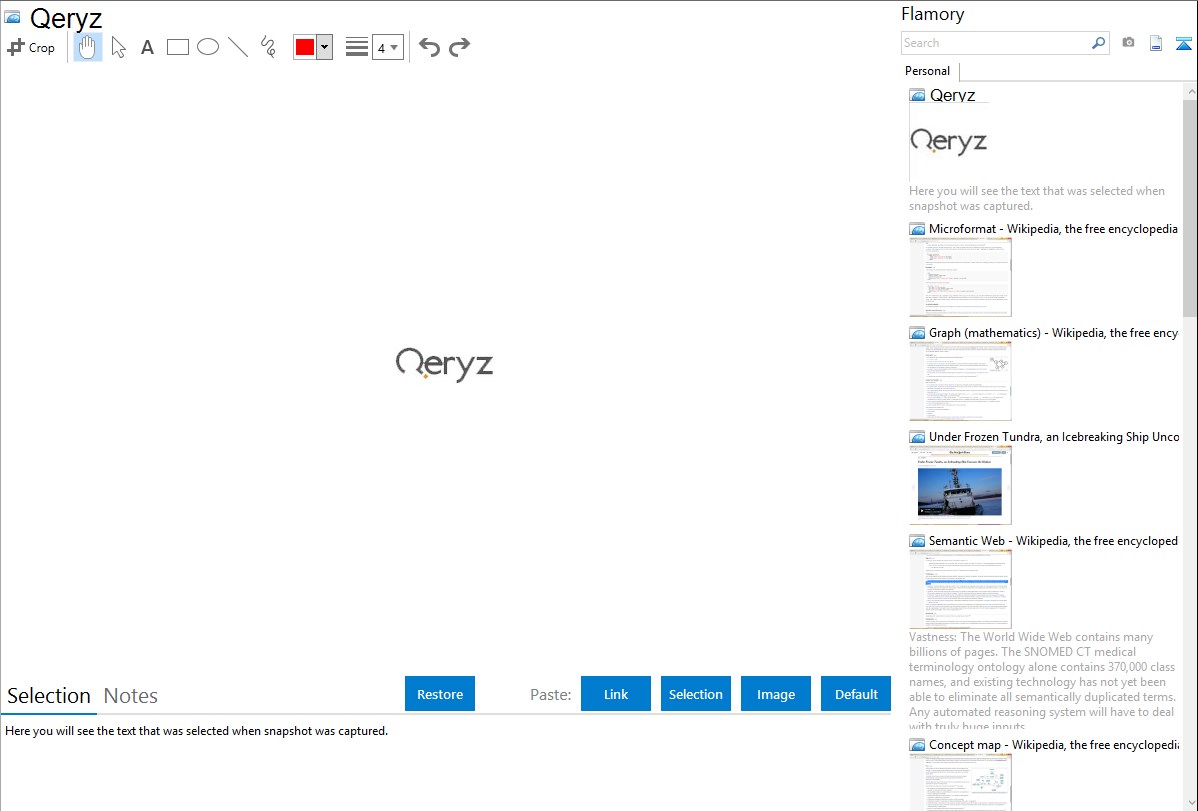Click the selection placeholder text in bottom pane
1198x811 pixels.
(x=196, y=731)
